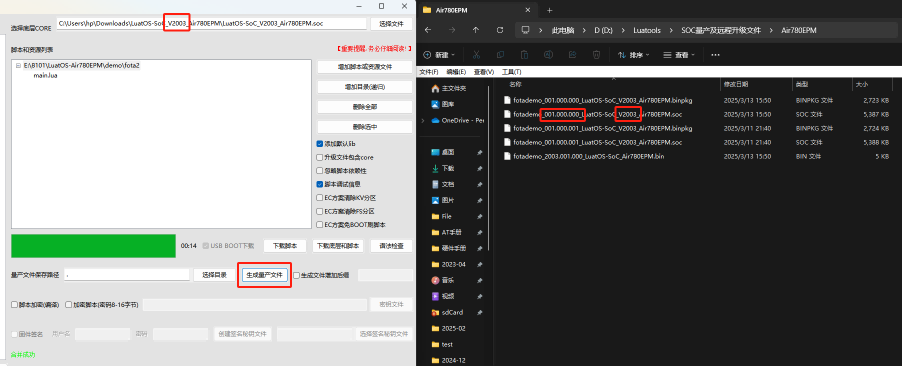The image size is (902, 366).
Task: Collapse the fota2 demo folder tree node
Action: click(18, 66)
